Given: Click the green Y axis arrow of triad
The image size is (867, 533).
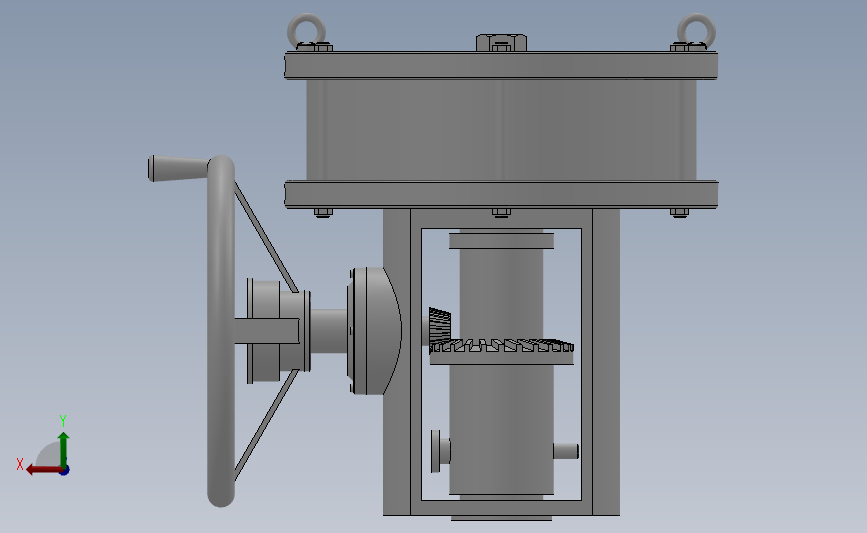Looking at the screenshot, I should (x=64, y=449).
